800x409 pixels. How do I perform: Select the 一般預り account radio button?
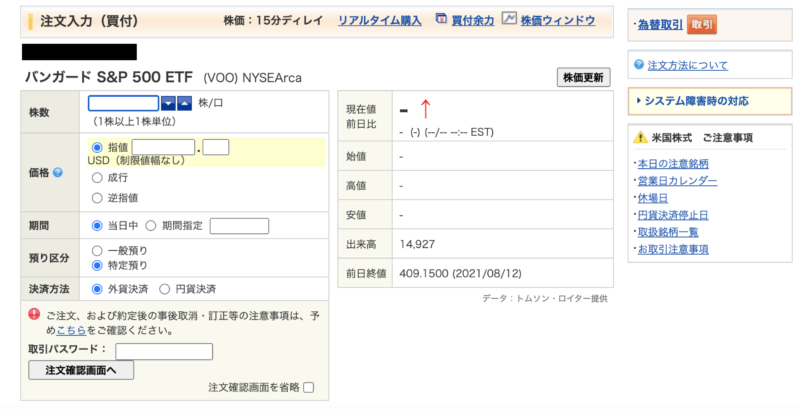(x=97, y=250)
